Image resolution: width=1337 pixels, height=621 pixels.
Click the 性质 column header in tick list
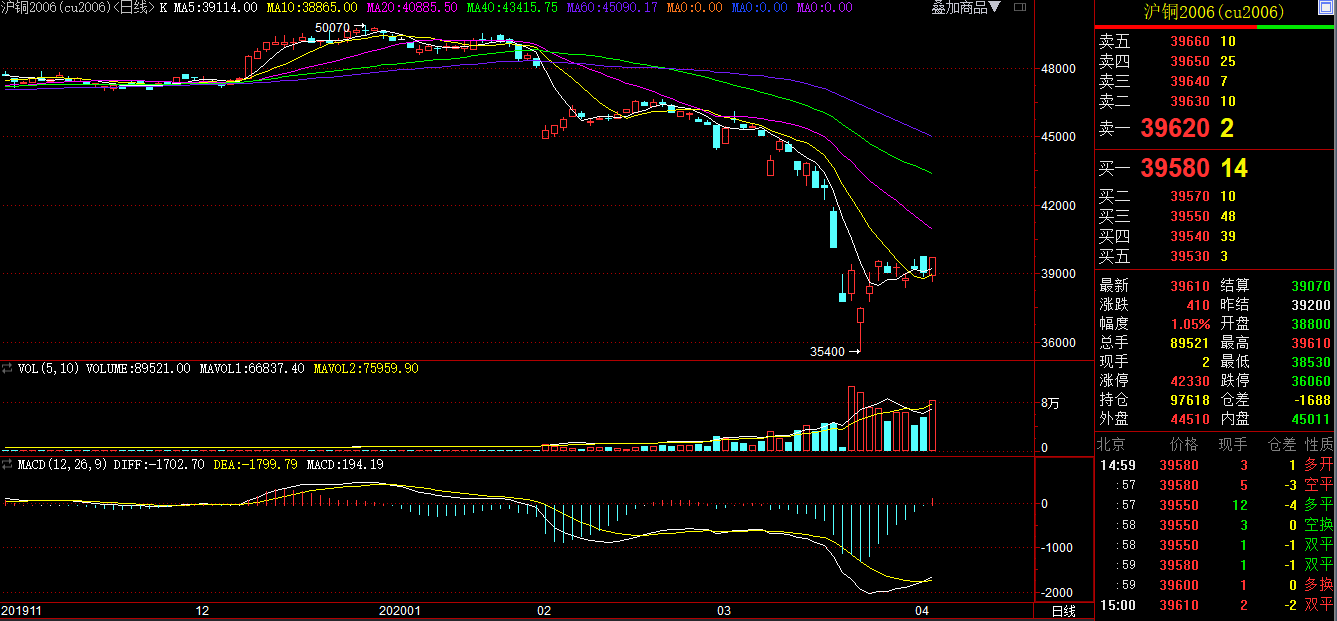pos(1318,444)
